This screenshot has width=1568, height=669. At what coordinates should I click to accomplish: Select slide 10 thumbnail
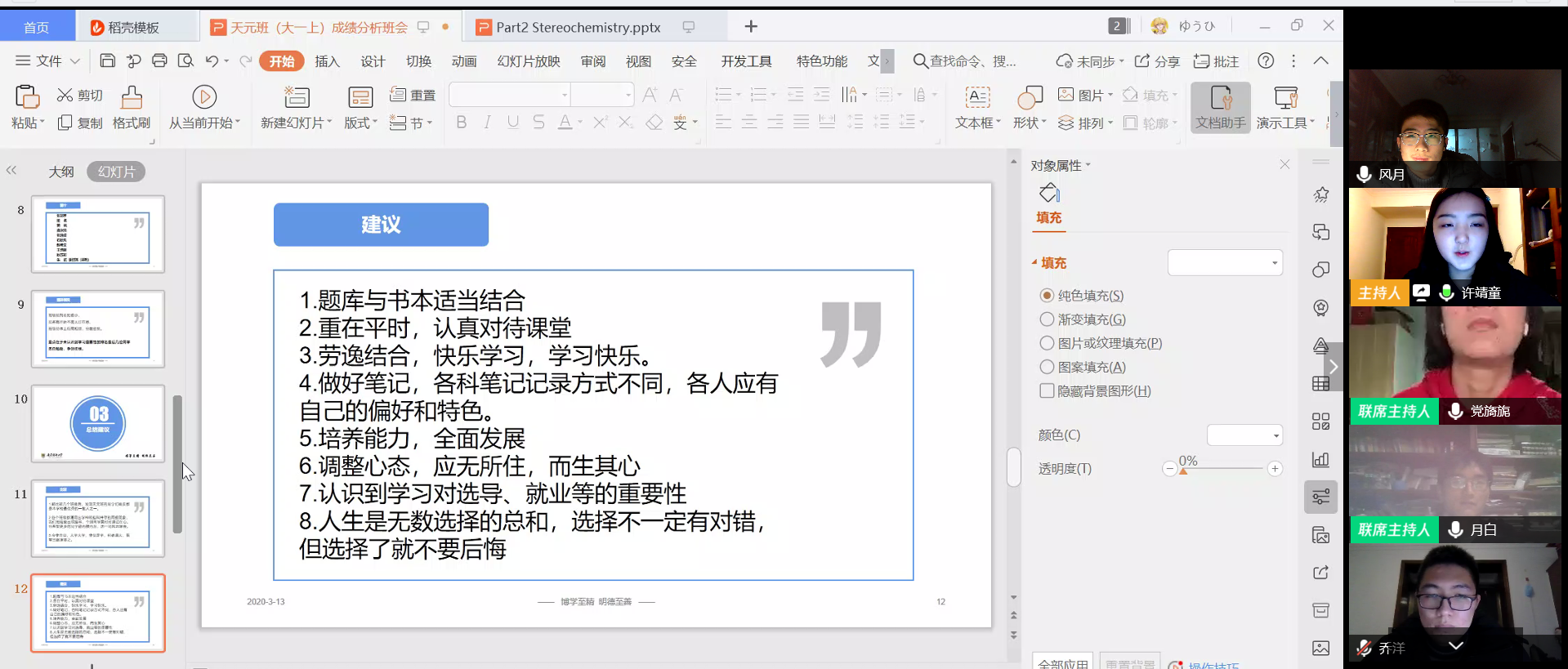point(98,424)
